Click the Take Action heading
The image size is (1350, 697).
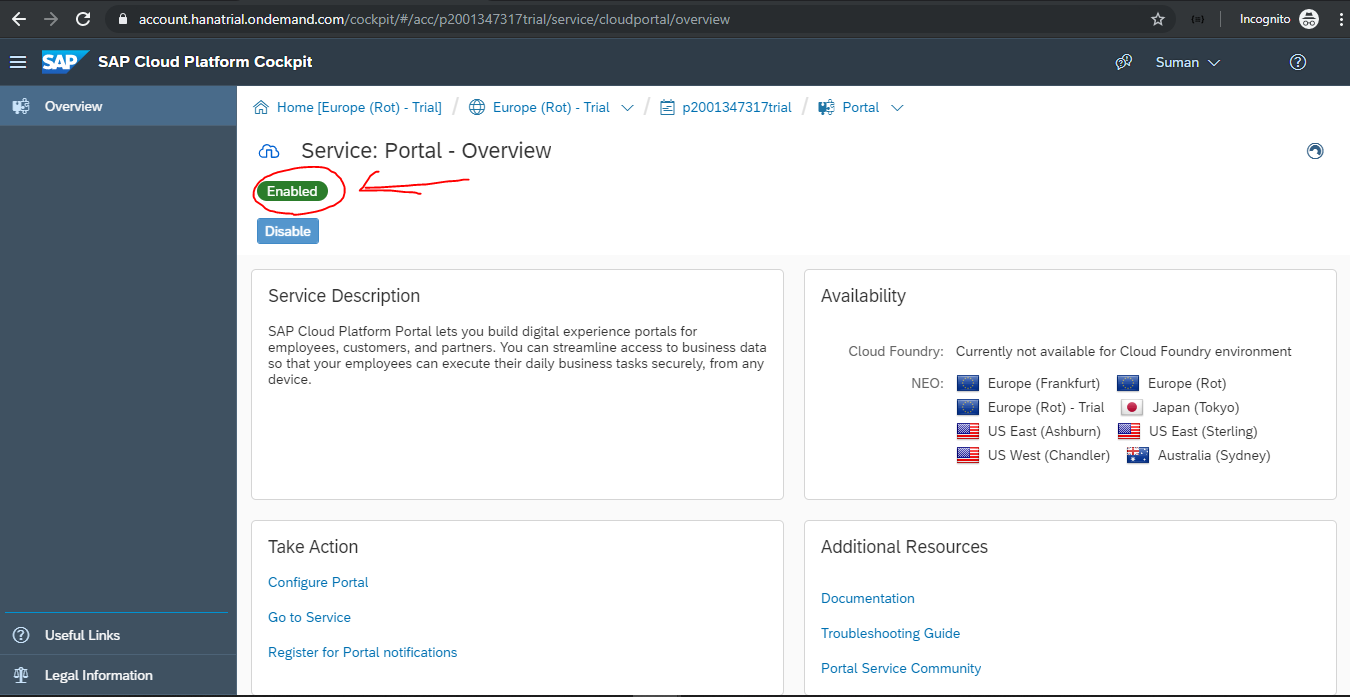coord(313,547)
